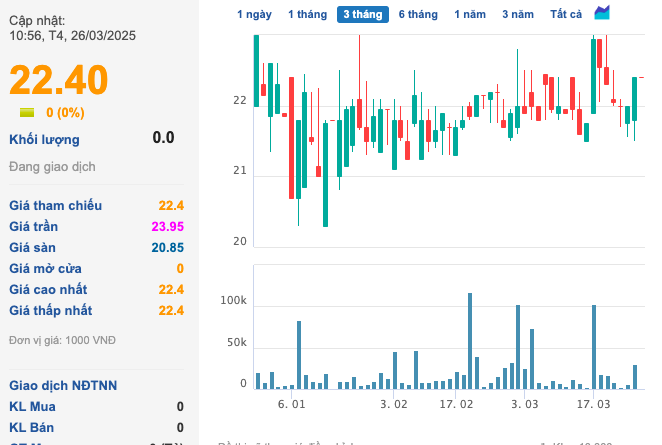Click the large 22.40 current price
Screen dimensions: 662x445
coord(59,80)
